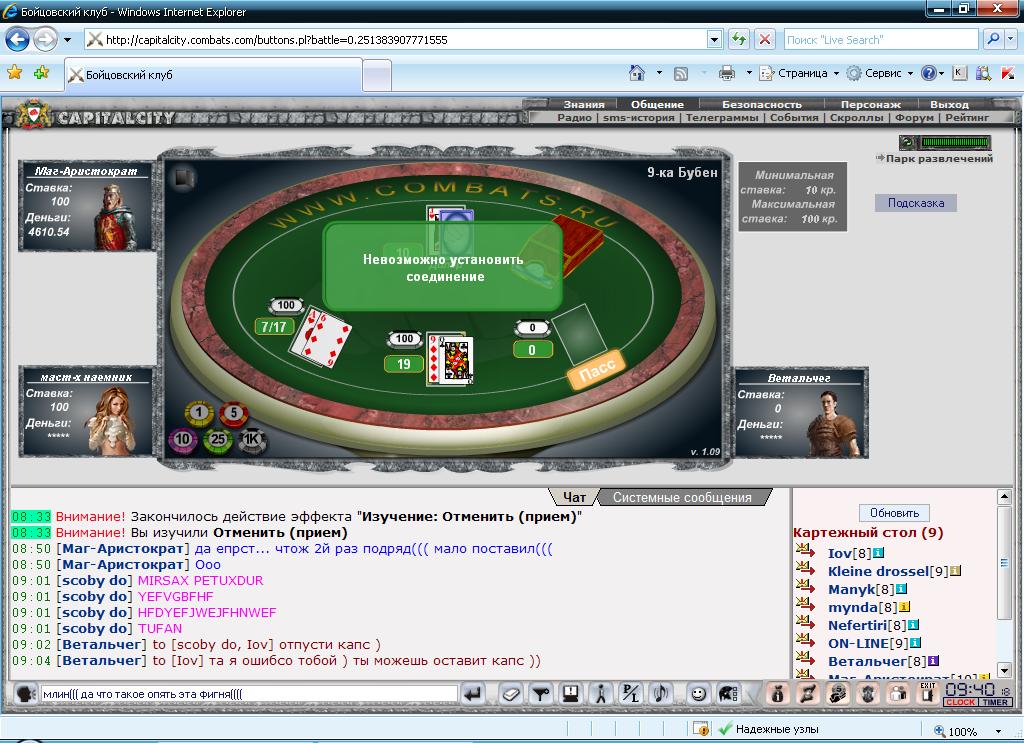This screenshot has width=1024, height=743.
Task: Open the search provider dropdown arrow
Action: click(1010, 40)
